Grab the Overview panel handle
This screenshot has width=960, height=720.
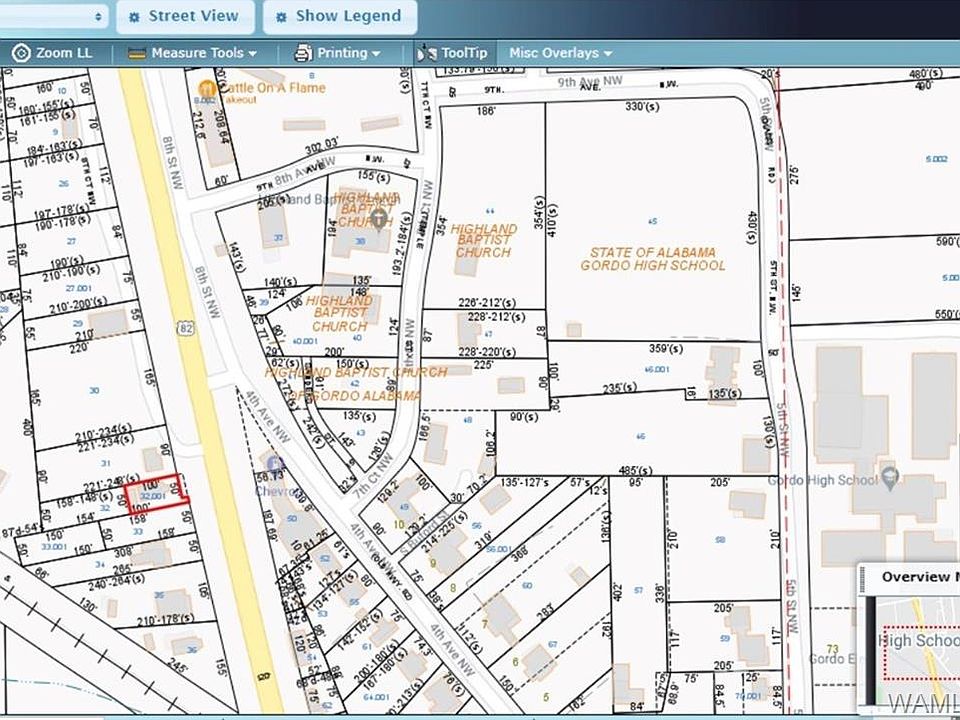(863, 577)
